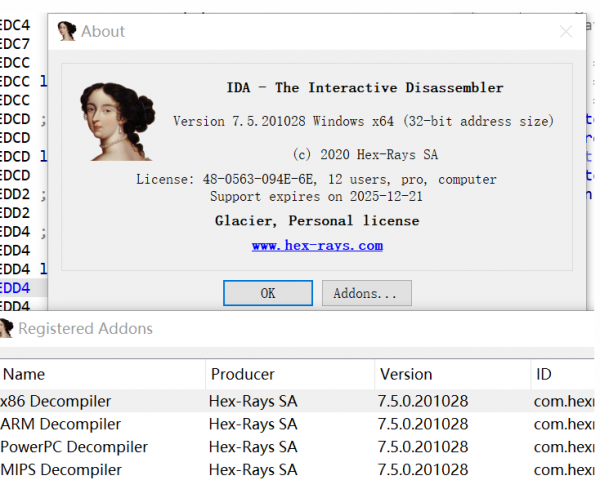
Task: Click the Registered Addons window icon
Action: [6, 328]
